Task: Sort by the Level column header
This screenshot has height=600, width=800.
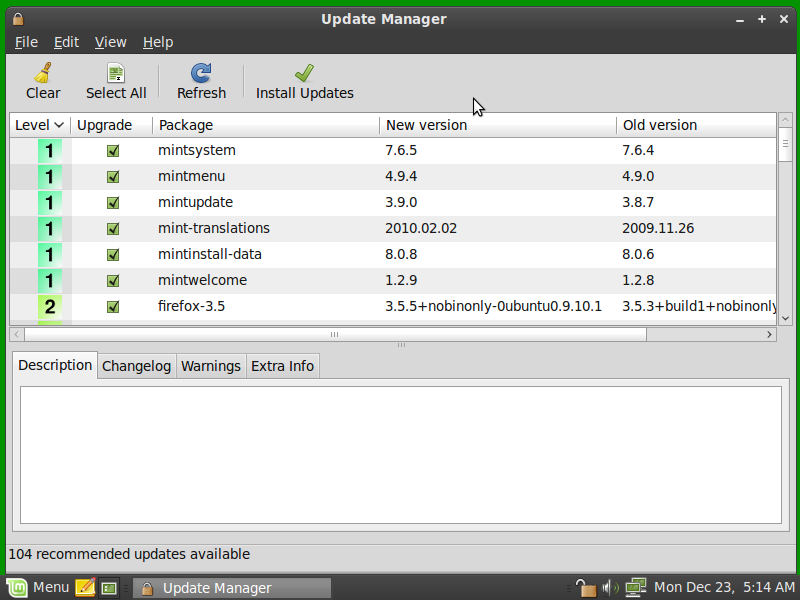Action: (x=40, y=125)
